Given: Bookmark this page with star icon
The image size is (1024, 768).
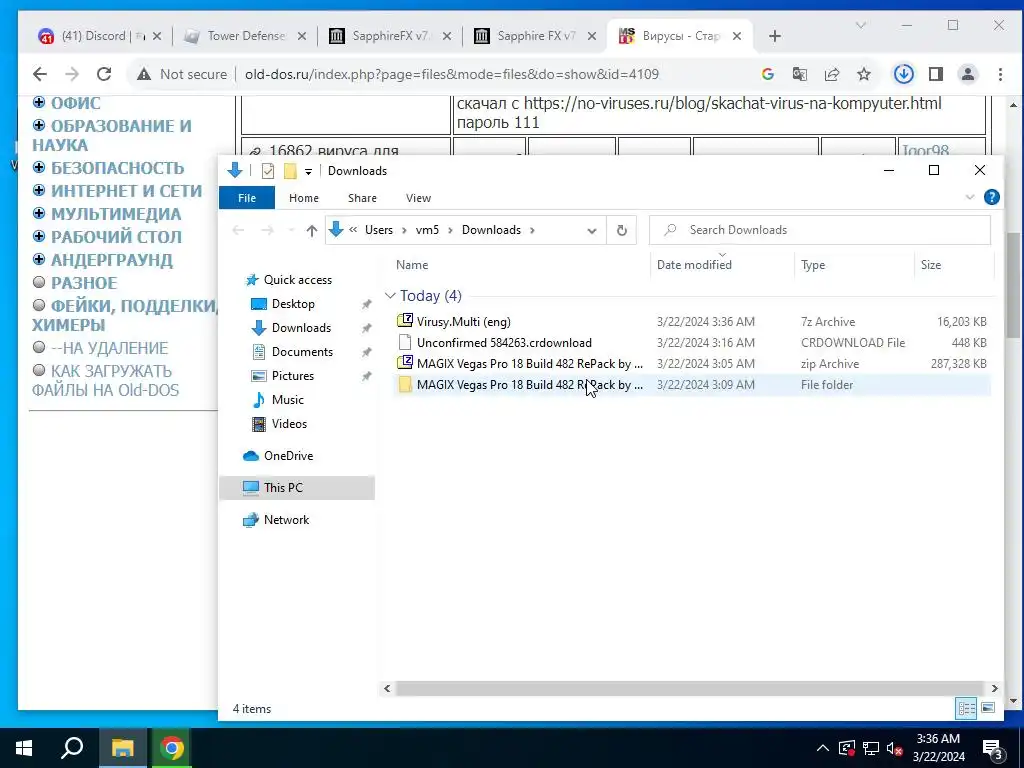Looking at the screenshot, I should tap(864, 74).
